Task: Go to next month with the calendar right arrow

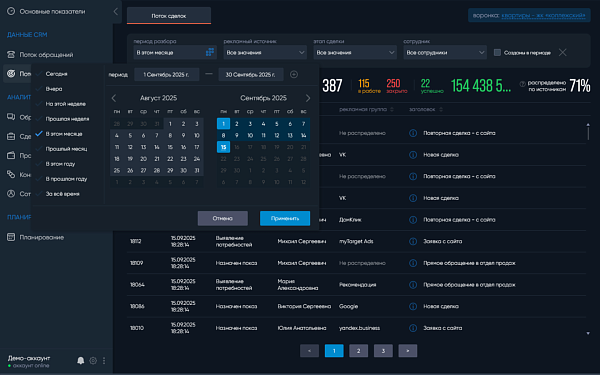Action: click(308, 98)
